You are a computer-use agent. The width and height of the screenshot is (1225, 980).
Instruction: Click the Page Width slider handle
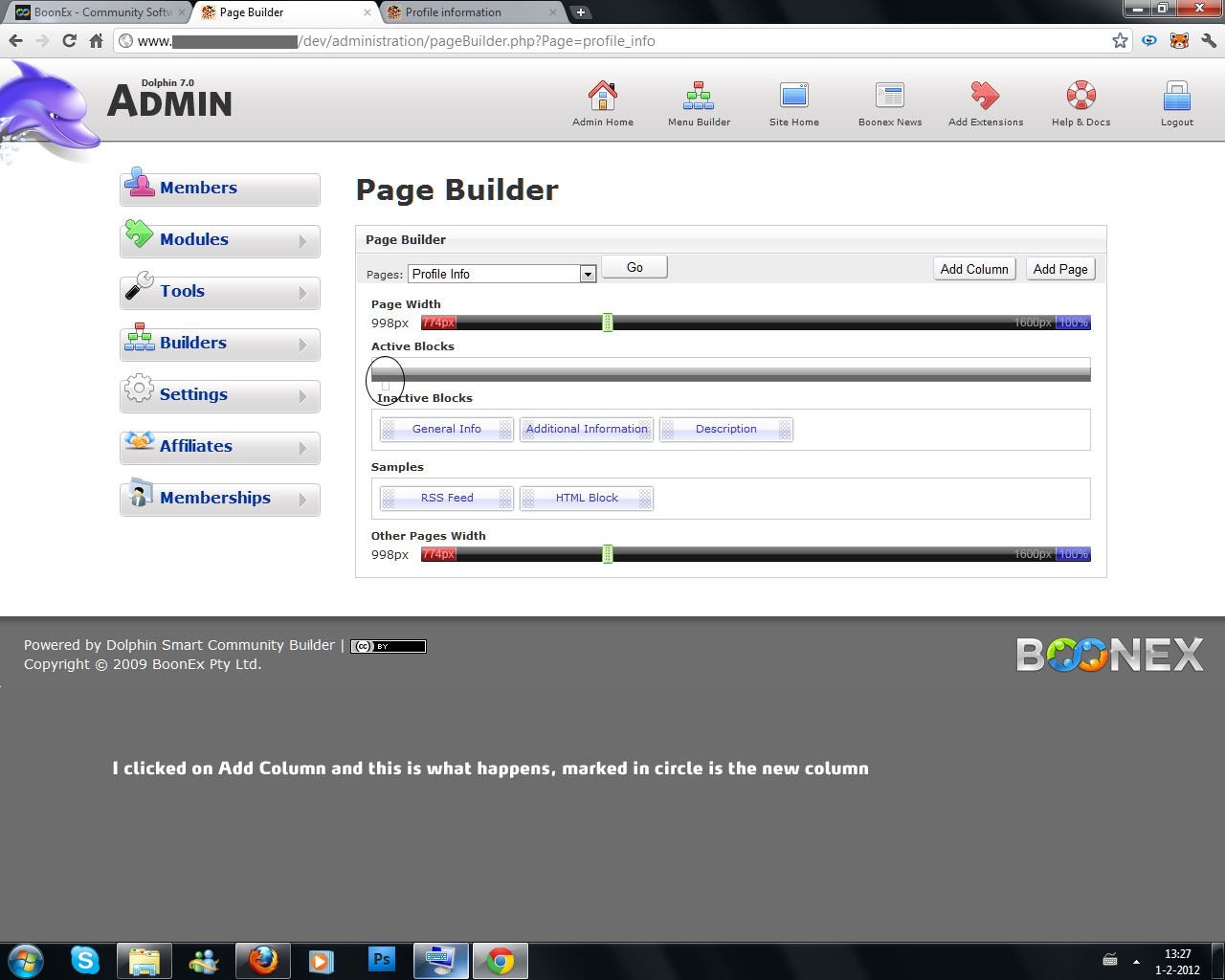[608, 323]
